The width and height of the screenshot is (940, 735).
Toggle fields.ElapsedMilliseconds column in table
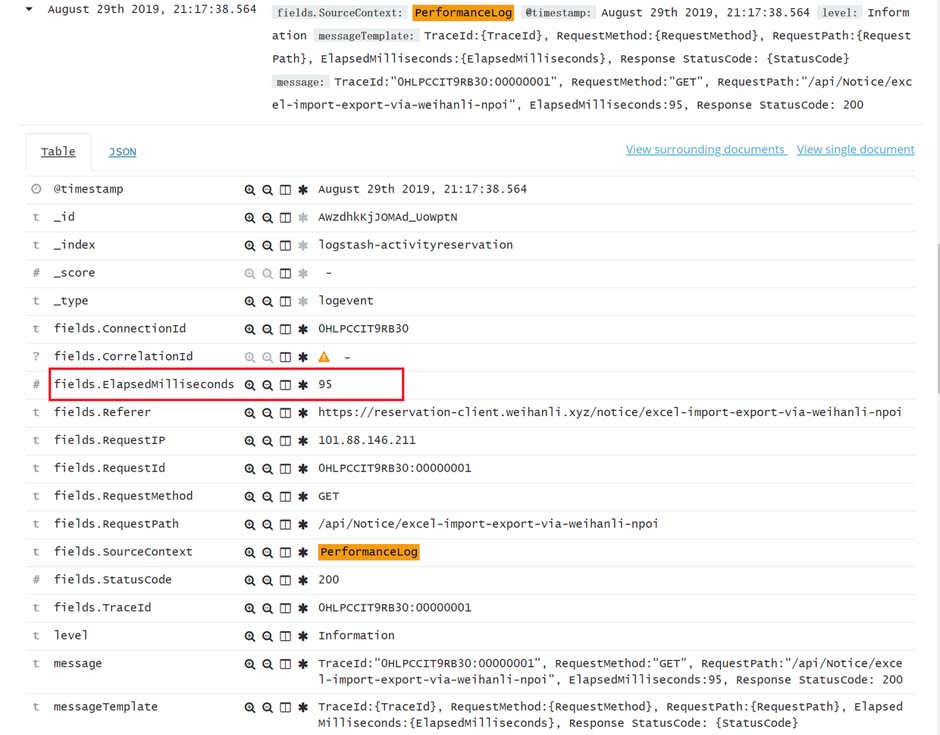[x=285, y=385]
